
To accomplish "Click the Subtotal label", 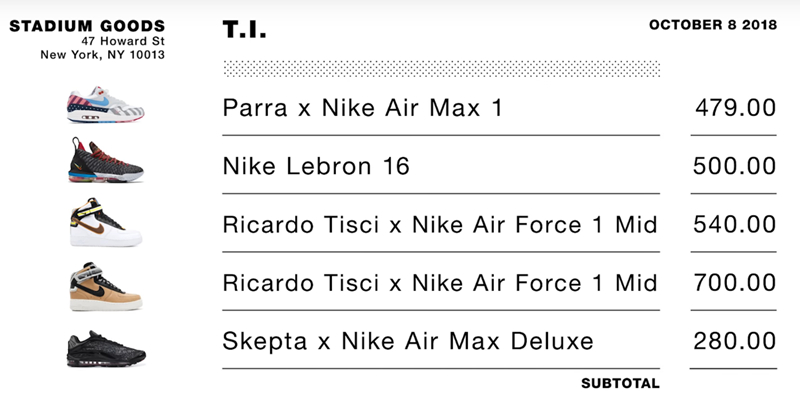I will (x=620, y=383).
